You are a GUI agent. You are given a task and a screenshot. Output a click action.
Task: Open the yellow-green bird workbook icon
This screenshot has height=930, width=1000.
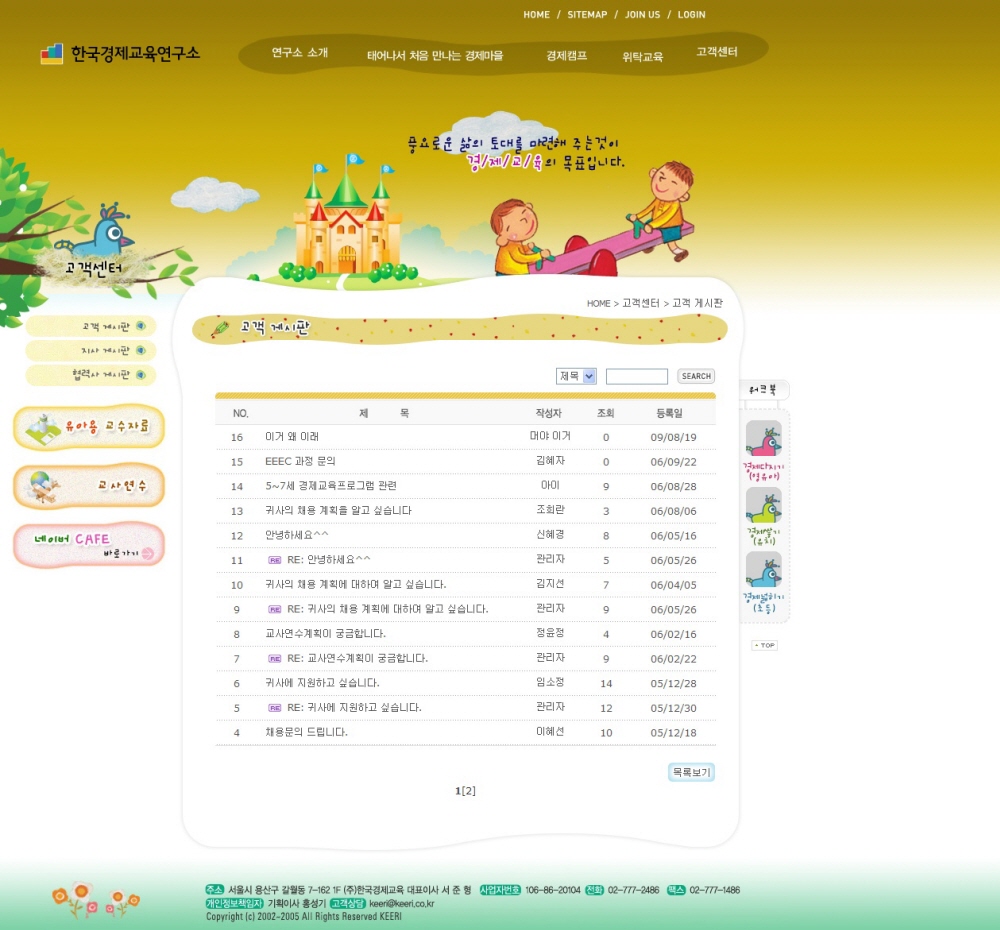(x=764, y=506)
